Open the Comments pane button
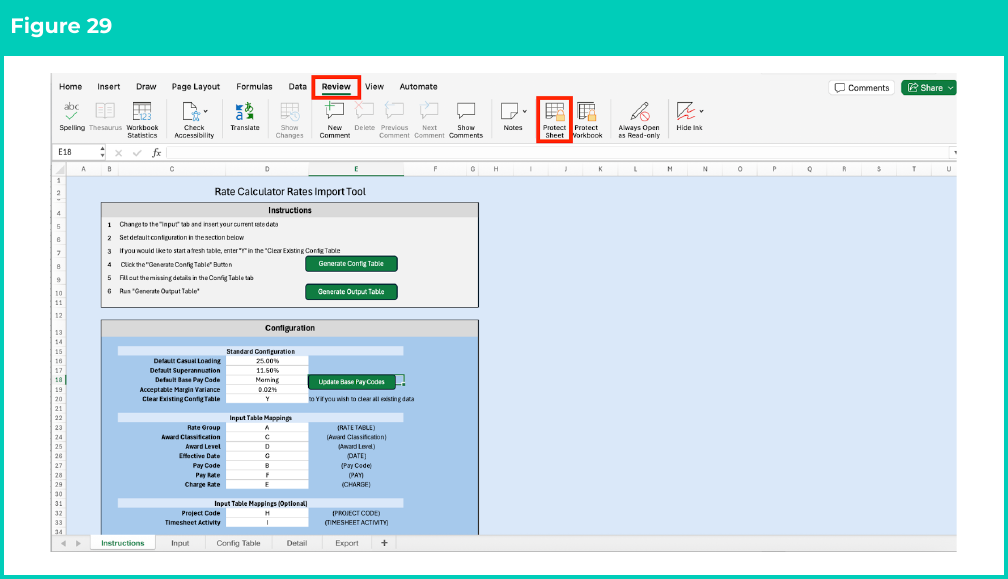Screen dimensions: 1008x579 [862, 88]
